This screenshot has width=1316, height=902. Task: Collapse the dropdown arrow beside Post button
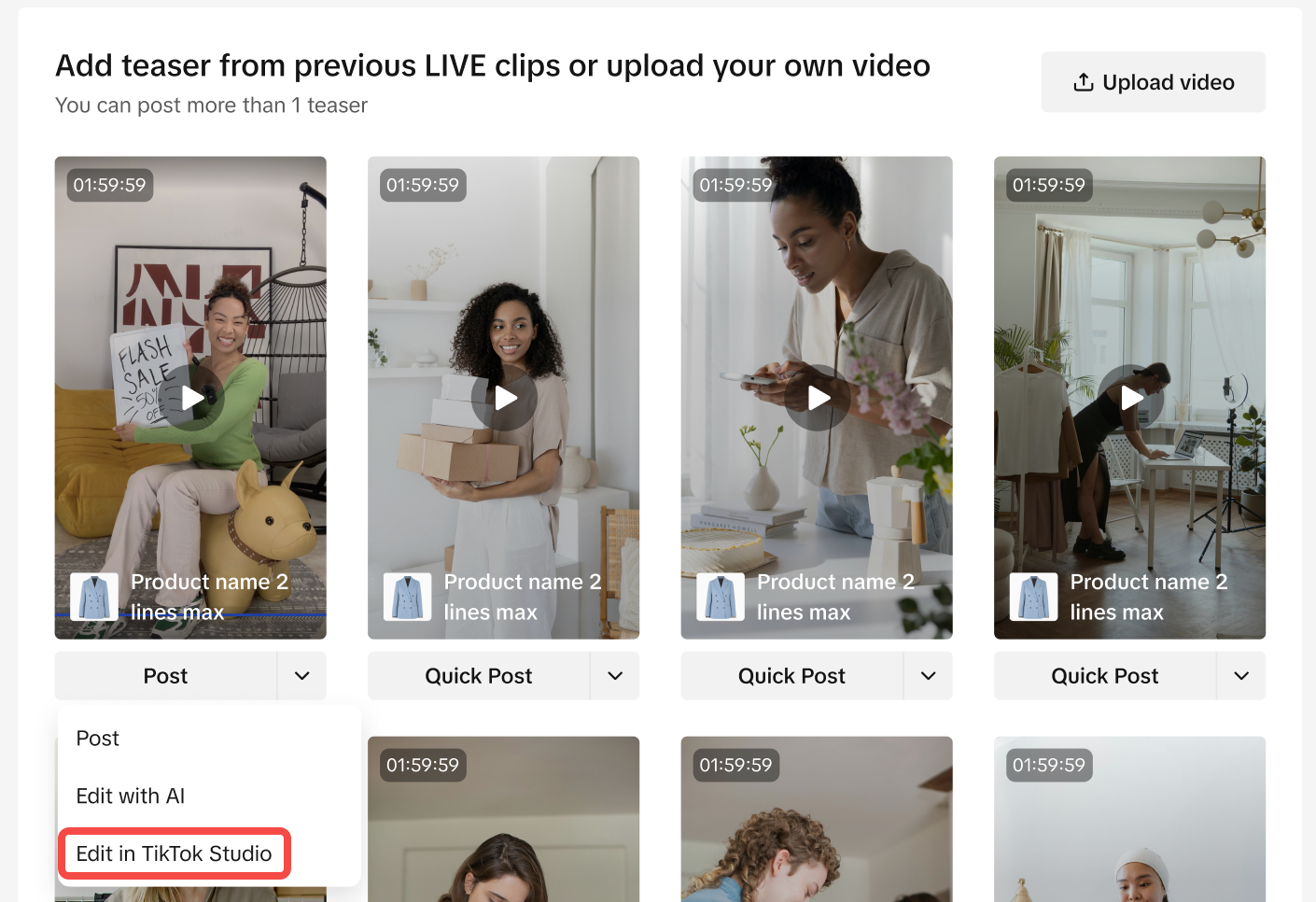click(x=301, y=676)
